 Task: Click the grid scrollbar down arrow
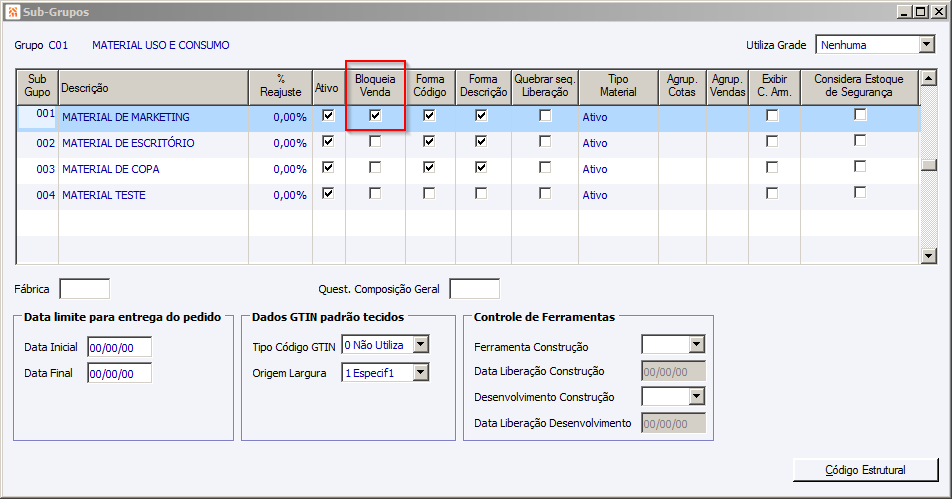point(928,256)
